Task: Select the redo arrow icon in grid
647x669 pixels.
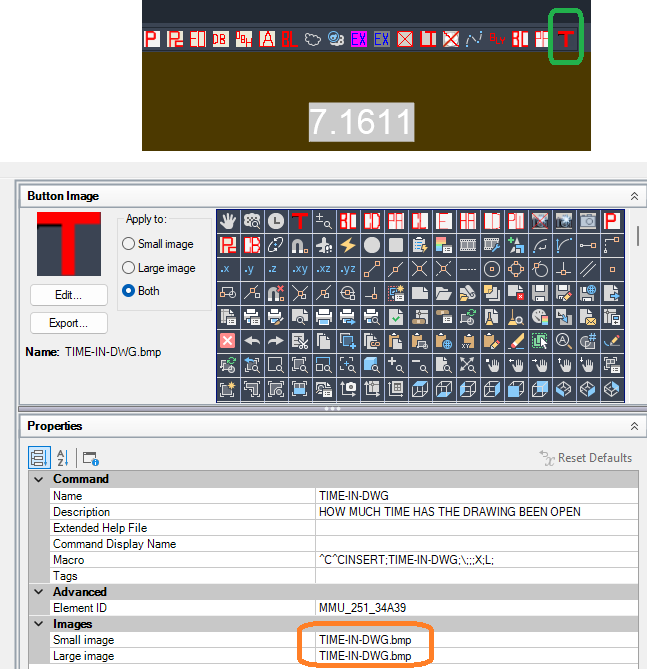Action: (276, 341)
